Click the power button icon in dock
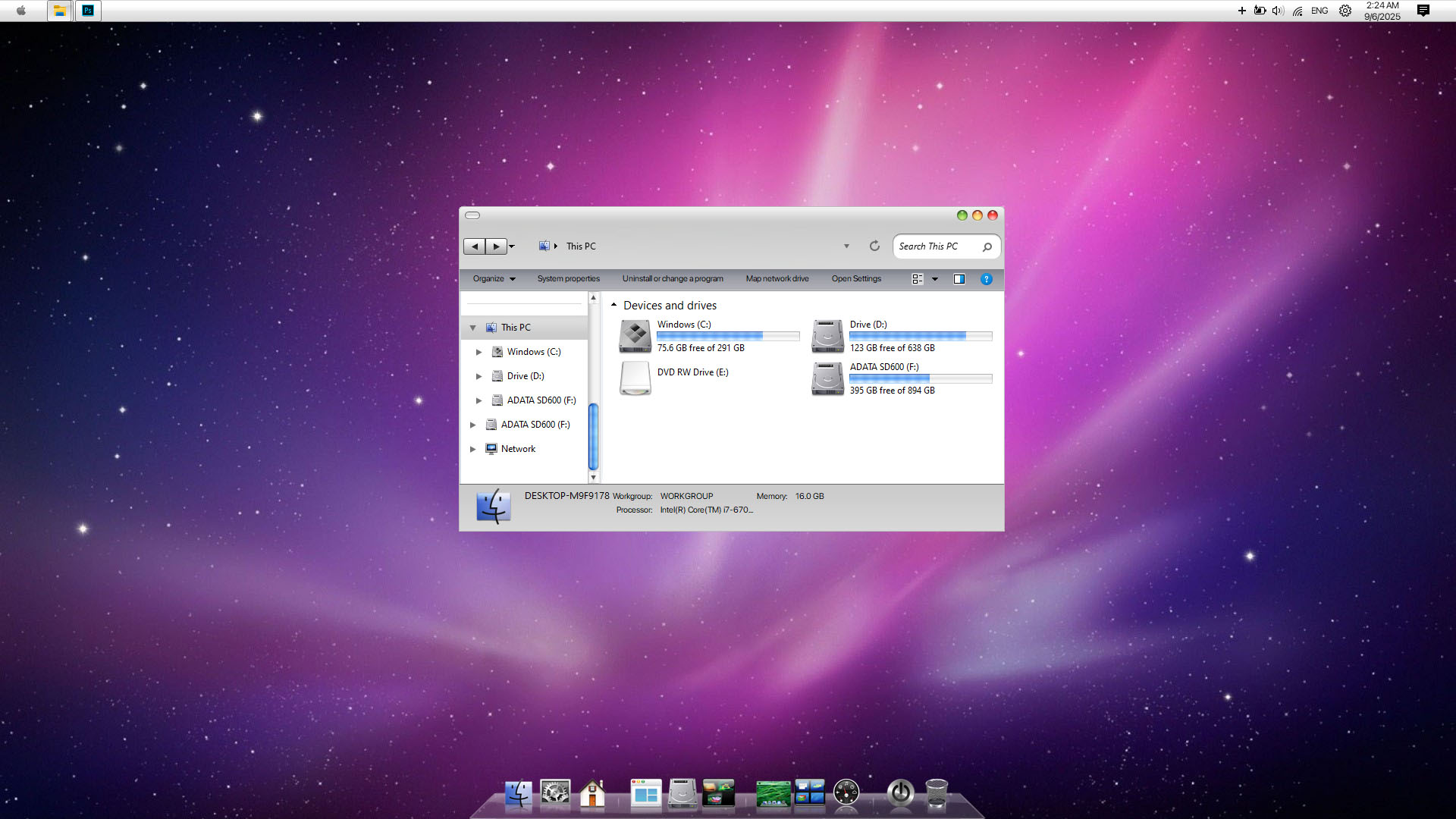The width and height of the screenshot is (1456, 819). coord(900,792)
